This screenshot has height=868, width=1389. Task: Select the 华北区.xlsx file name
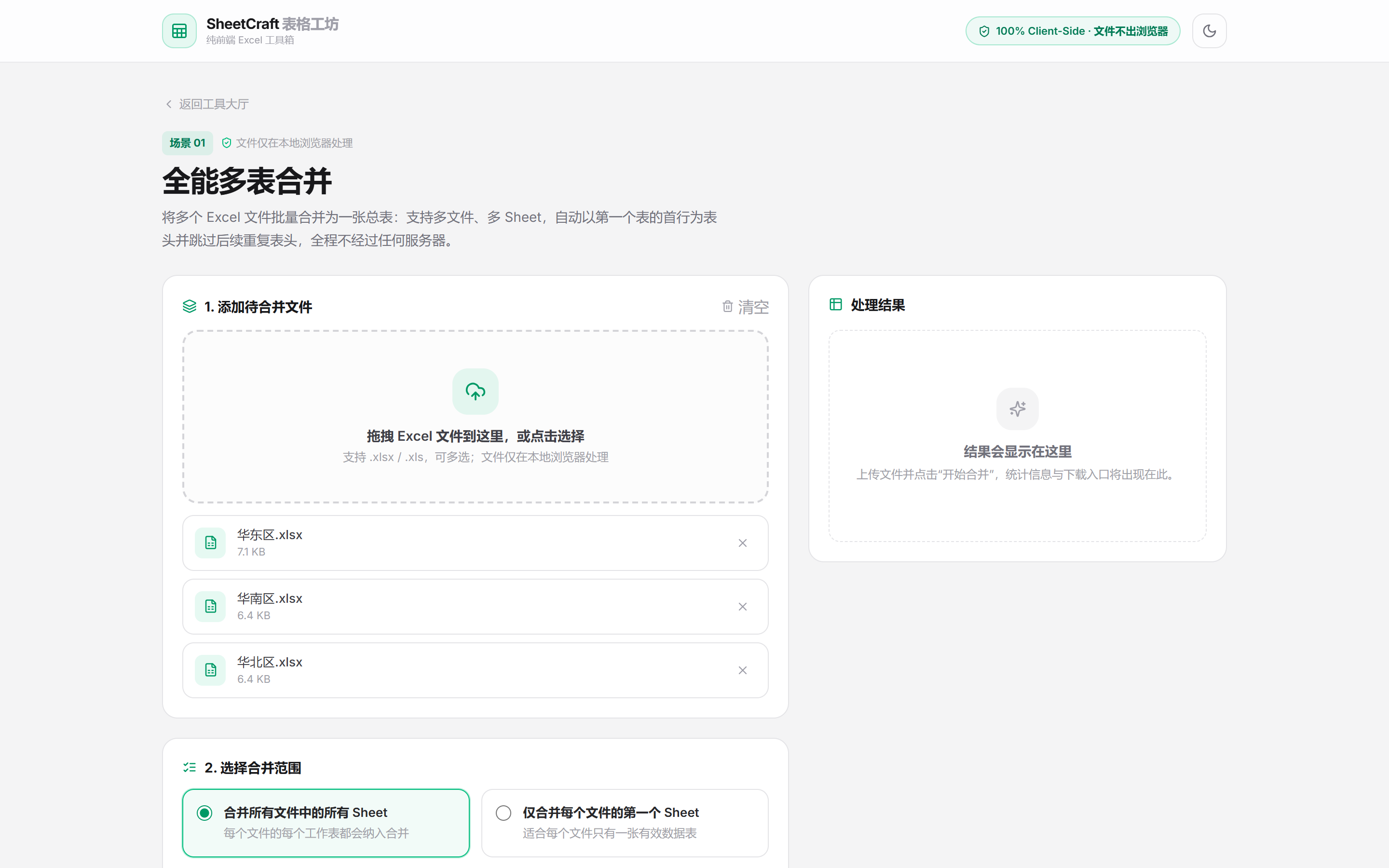pos(270,662)
